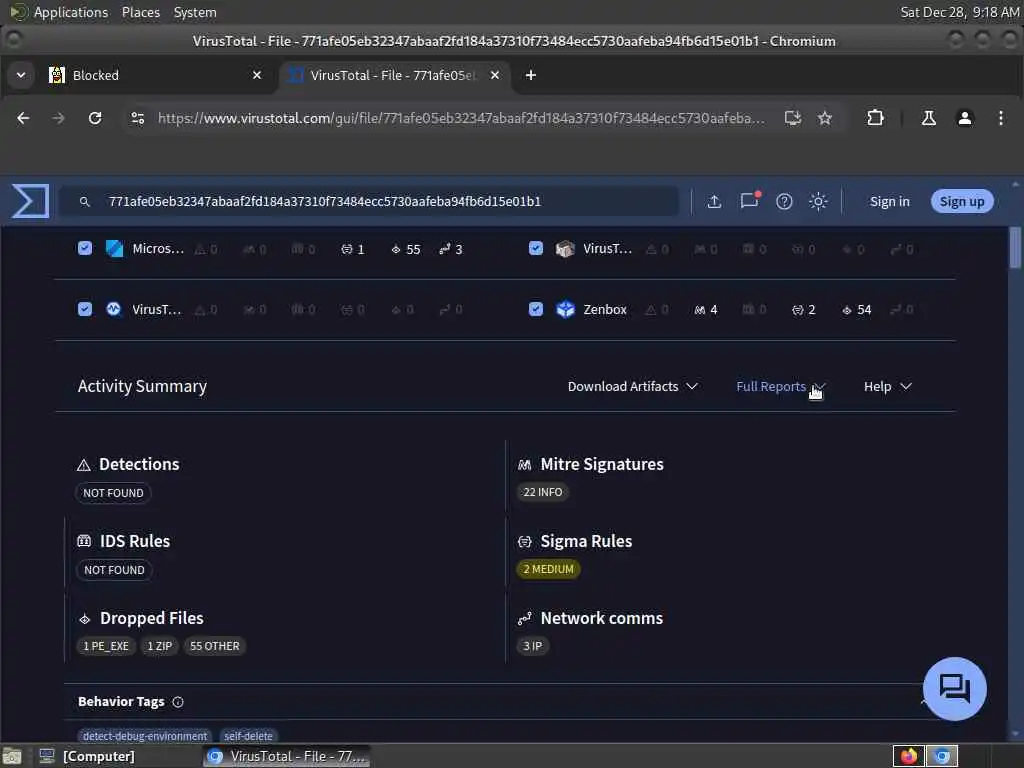Switch to the Blocked tab
The image size is (1024, 768).
pos(157,75)
